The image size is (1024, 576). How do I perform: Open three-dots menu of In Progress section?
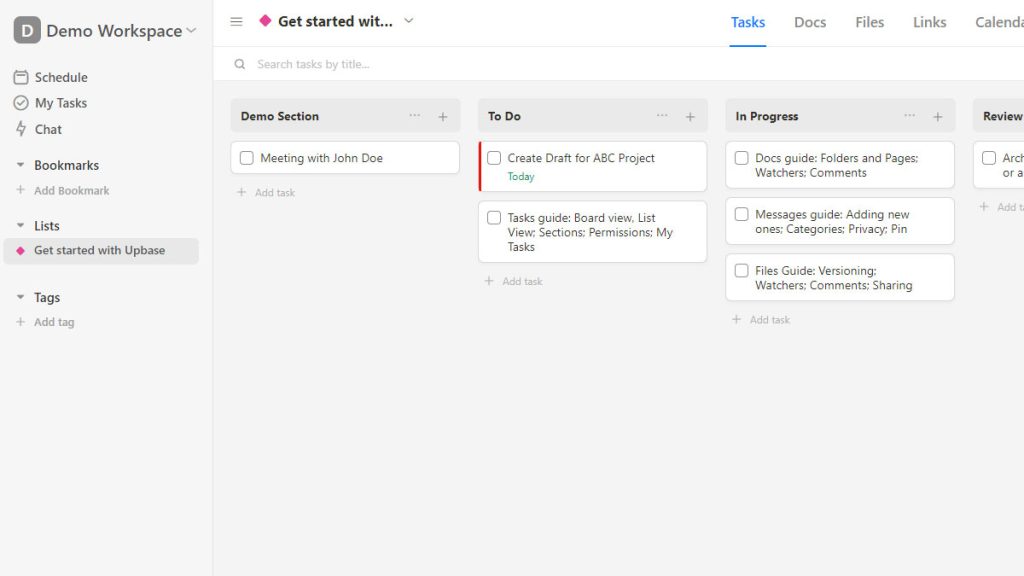tap(910, 116)
